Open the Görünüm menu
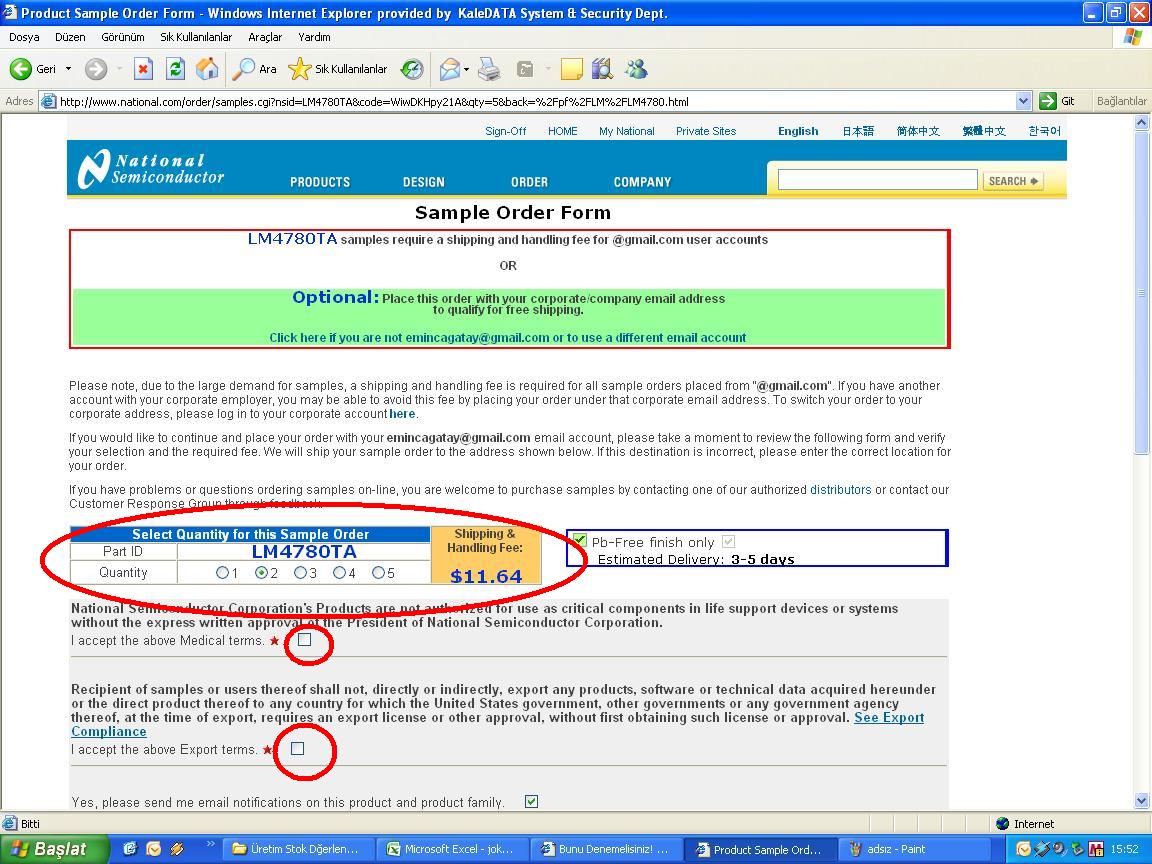 pyautogui.click(x=122, y=37)
